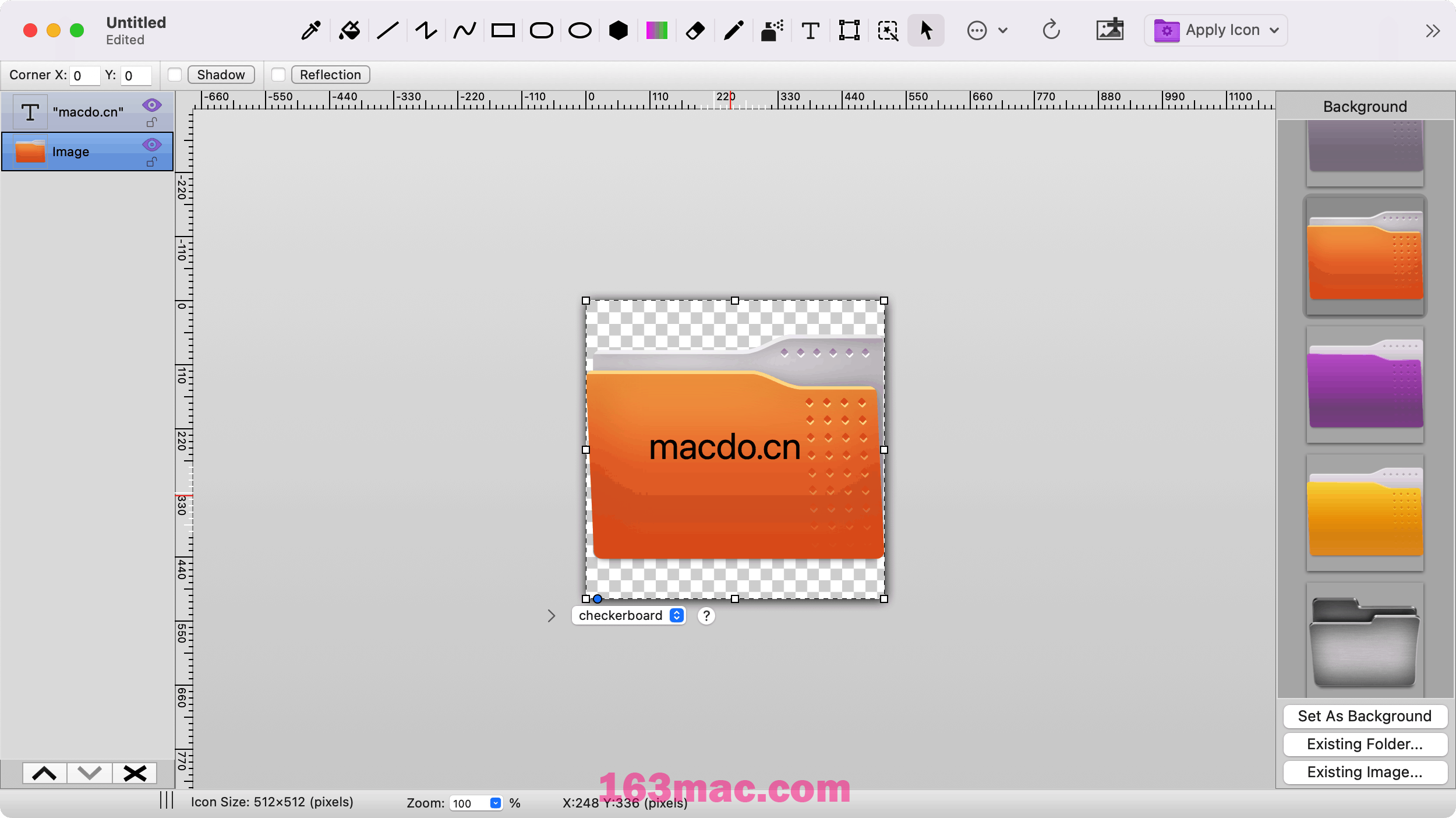
Task: Toggle Reflection checkbox on
Action: 279,74
